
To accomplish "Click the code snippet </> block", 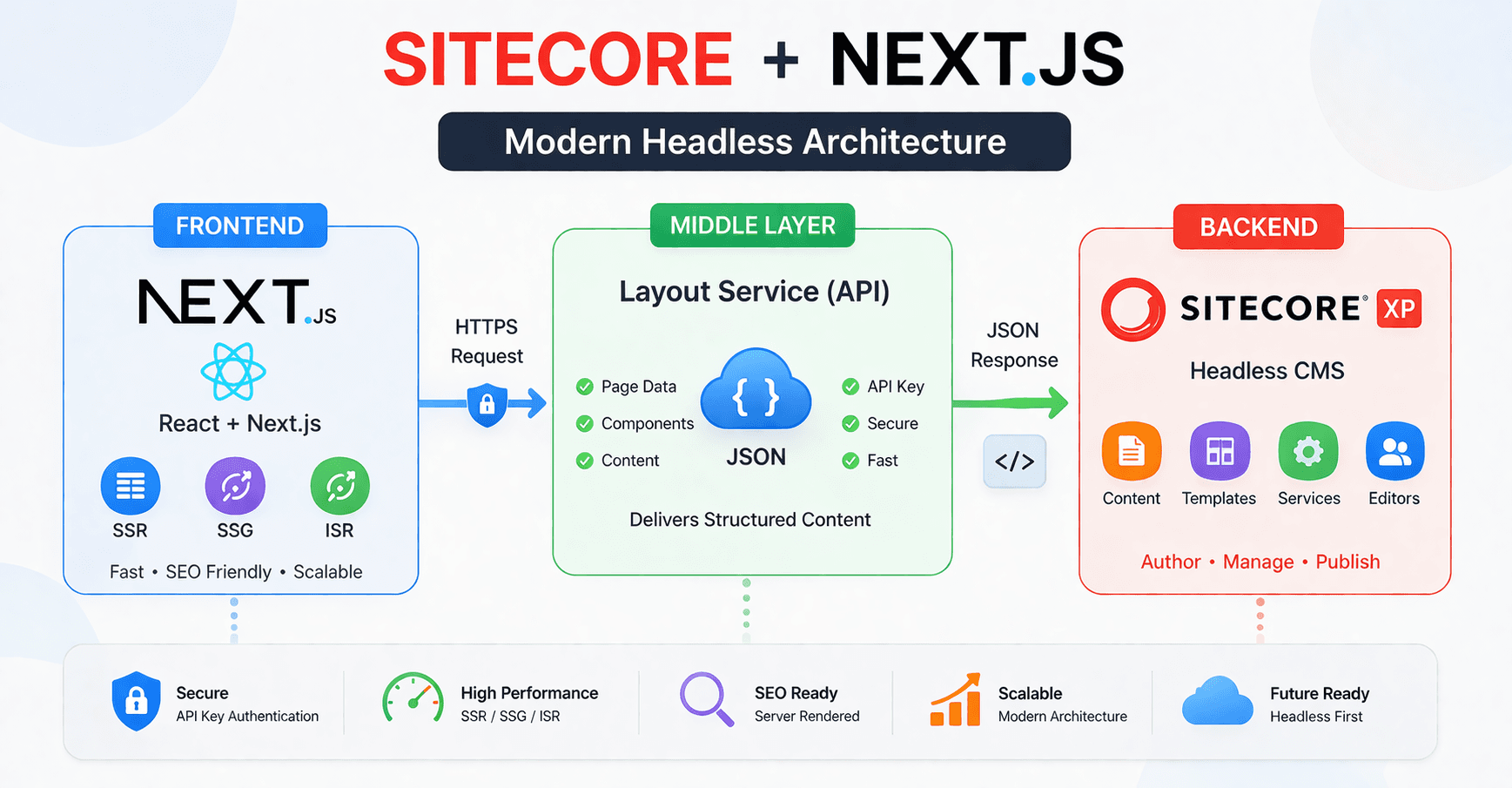I will pyautogui.click(x=1014, y=461).
